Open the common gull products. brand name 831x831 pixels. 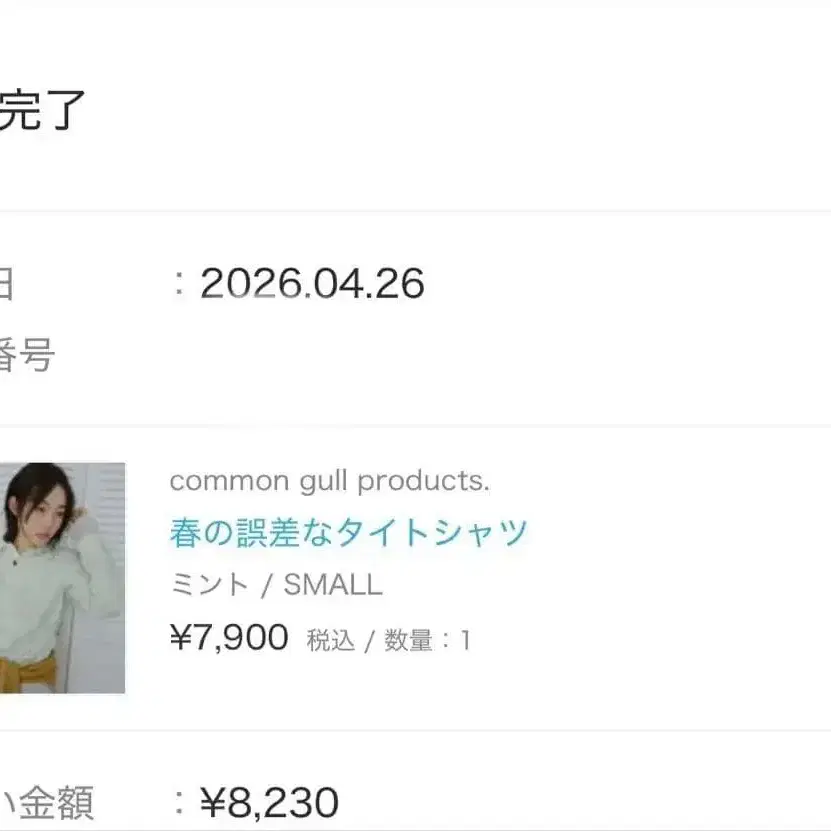click(x=330, y=481)
